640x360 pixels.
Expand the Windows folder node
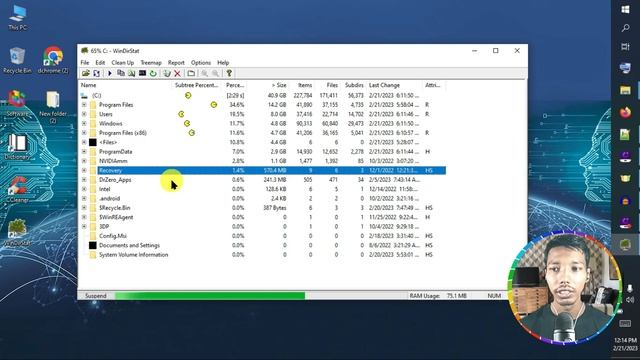[x=84, y=124]
